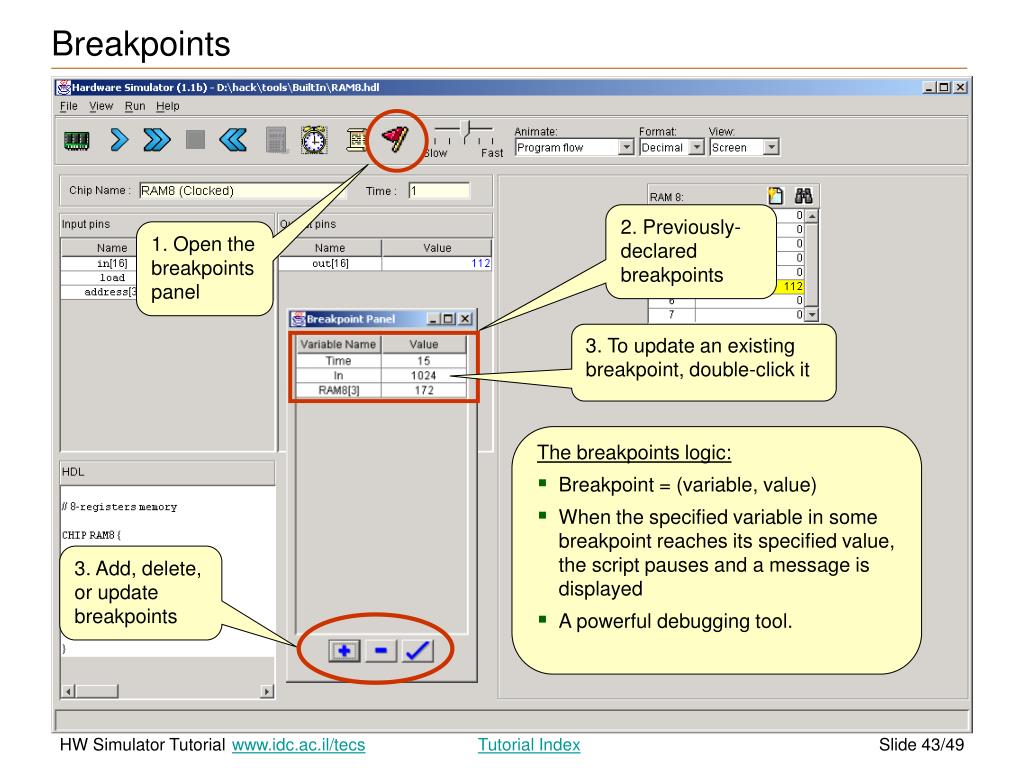Click the Tick Tock clock icon

tap(314, 140)
